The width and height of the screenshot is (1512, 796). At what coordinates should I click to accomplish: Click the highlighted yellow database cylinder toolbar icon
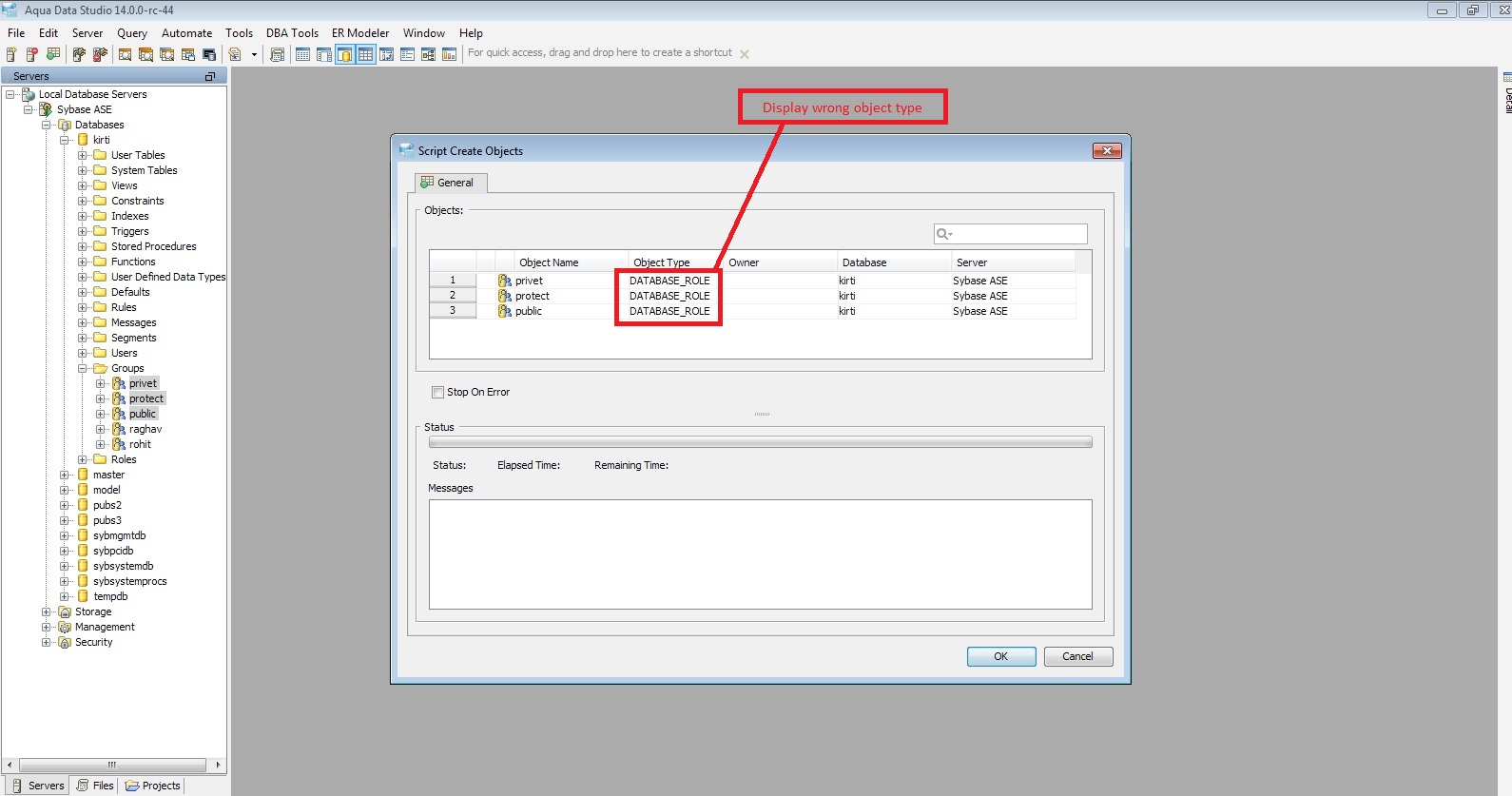pos(344,54)
